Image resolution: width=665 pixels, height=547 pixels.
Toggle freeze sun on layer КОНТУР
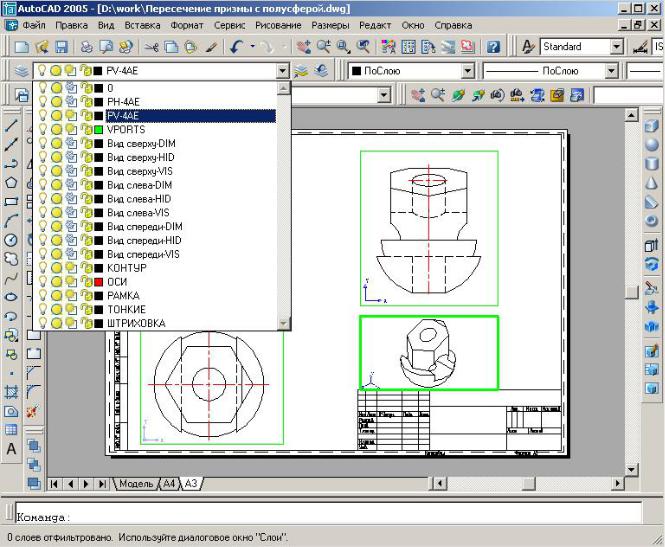(x=56, y=268)
